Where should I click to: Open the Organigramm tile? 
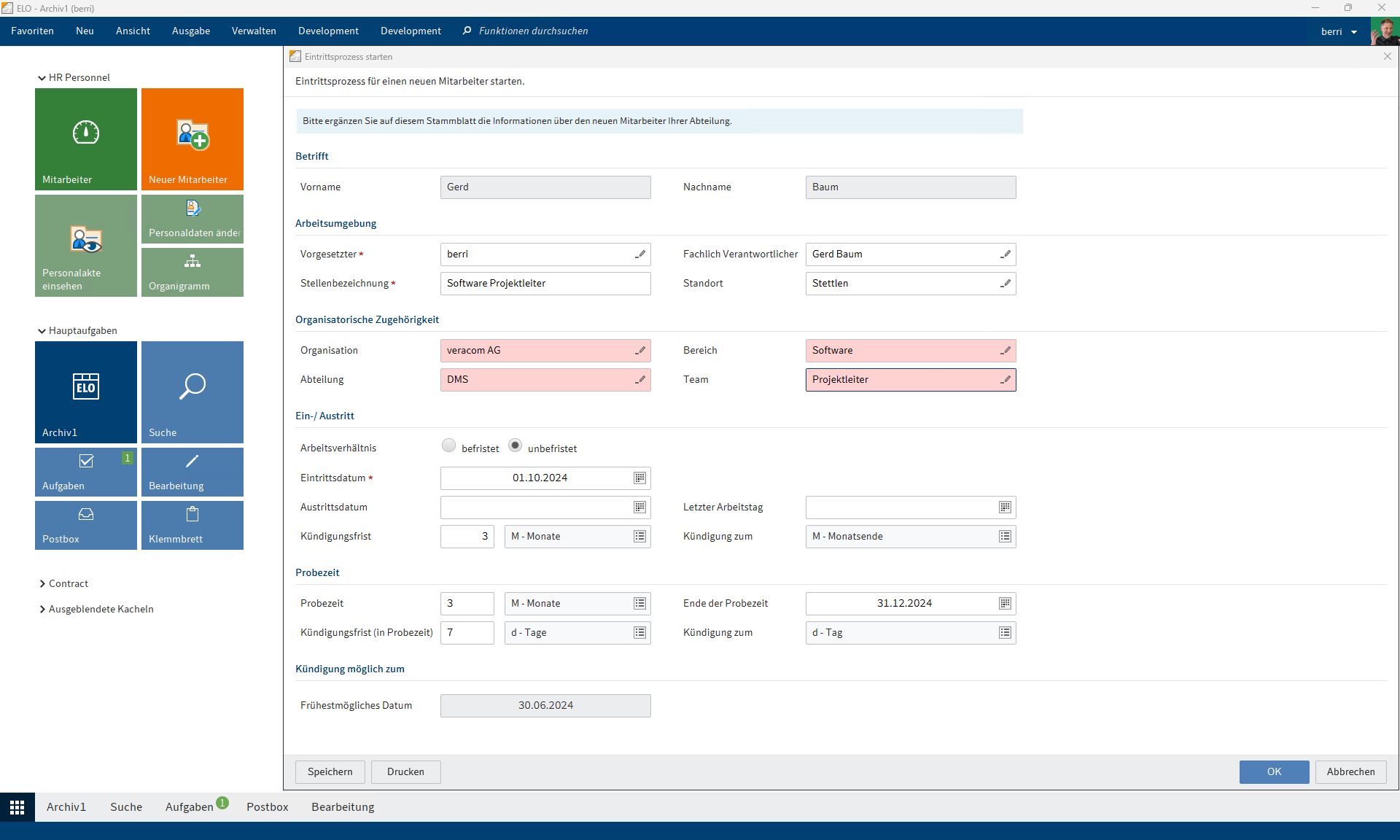pyautogui.click(x=192, y=273)
